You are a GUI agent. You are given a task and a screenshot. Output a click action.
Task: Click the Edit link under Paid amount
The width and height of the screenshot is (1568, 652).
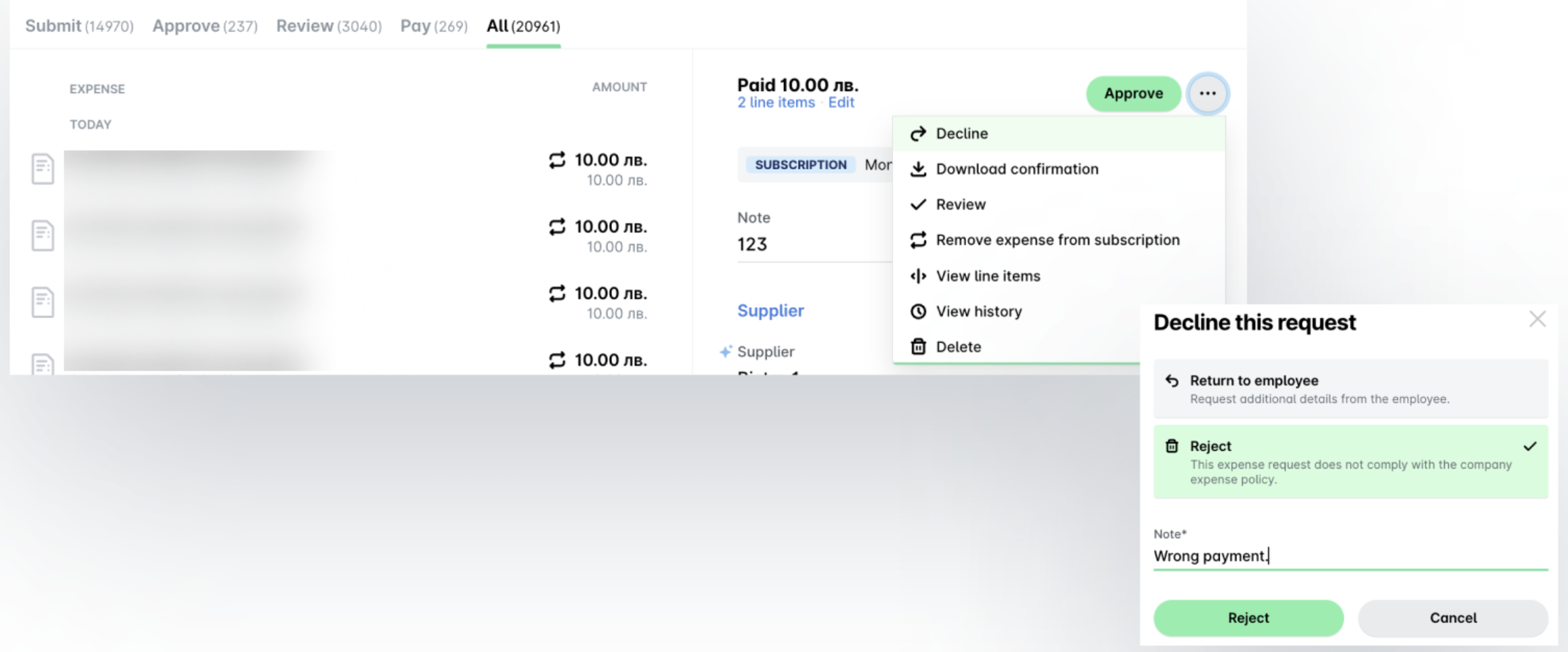click(x=841, y=102)
